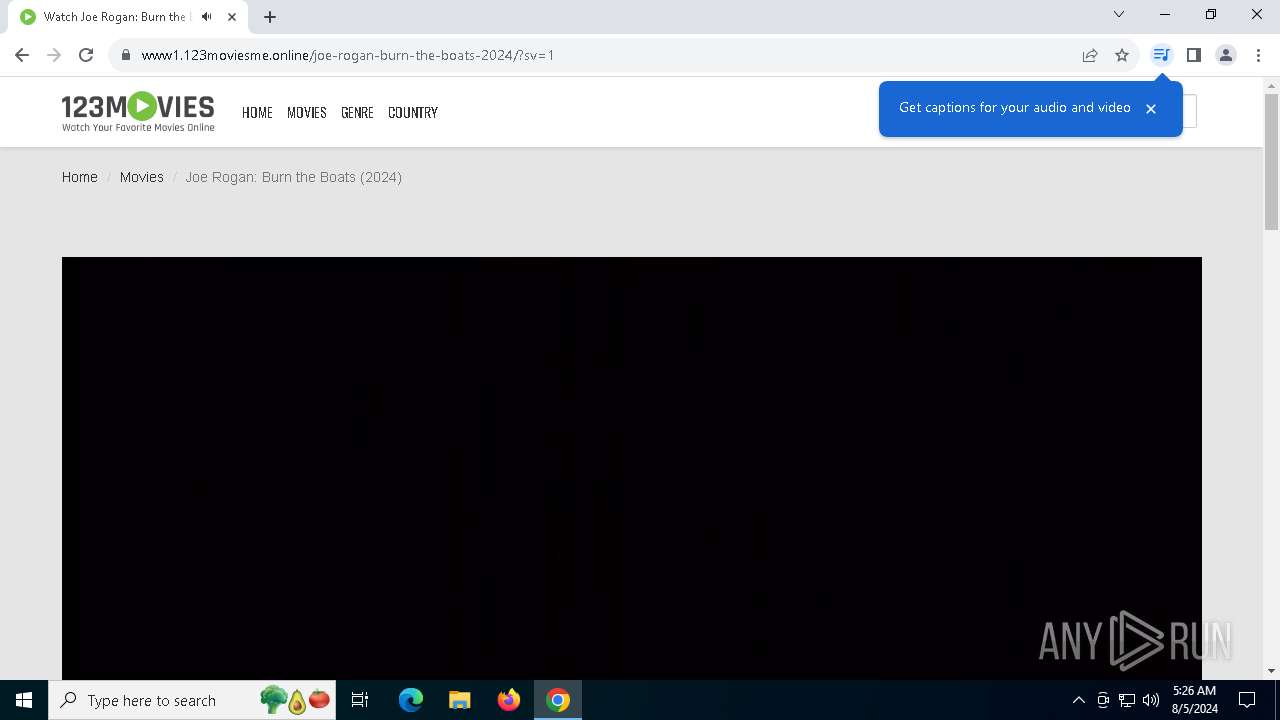The image size is (1280, 720).
Task: Open the notification center icon
Action: click(1247, 700)
